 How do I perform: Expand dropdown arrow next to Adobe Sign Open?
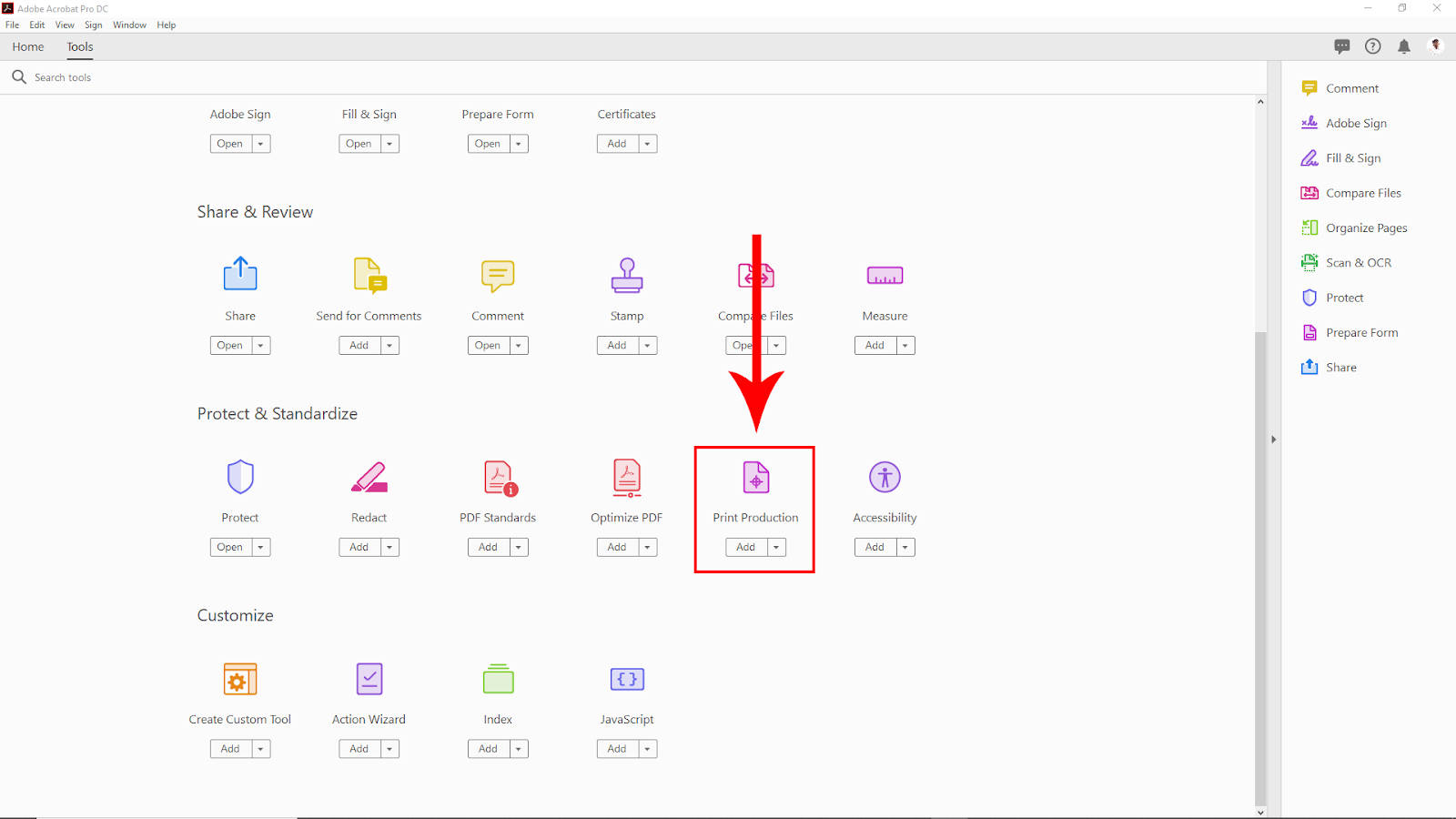point(261,144)
